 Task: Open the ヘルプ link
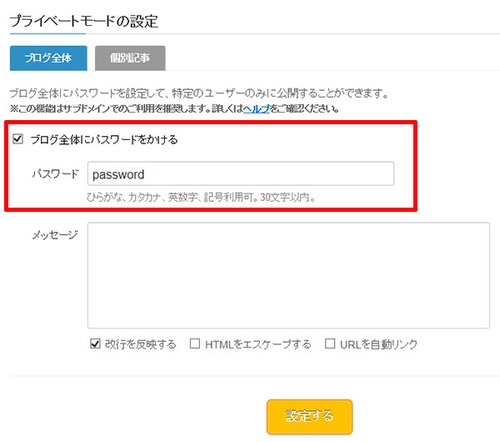[x=256, y=109]
